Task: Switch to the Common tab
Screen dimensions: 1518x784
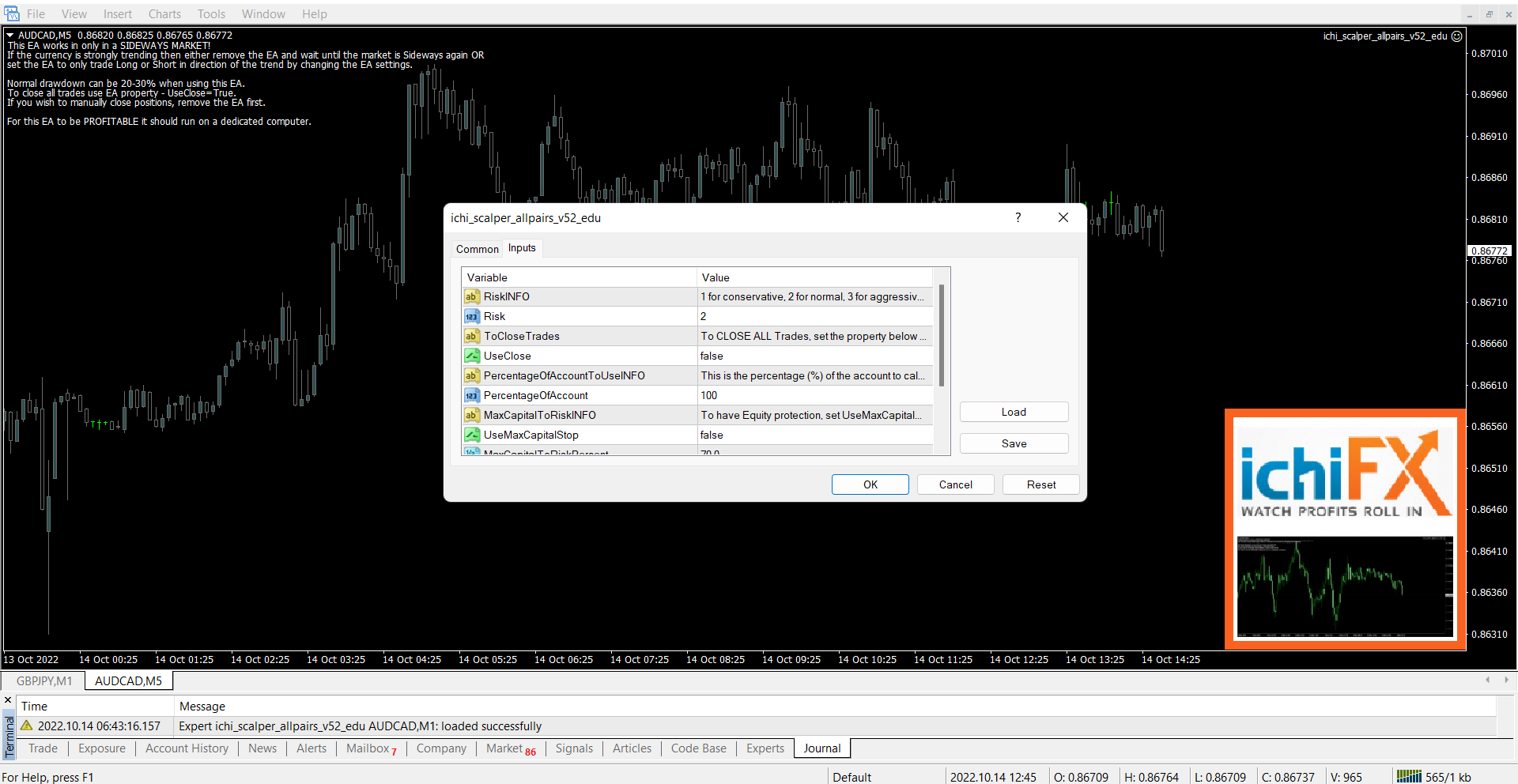Action: pyautogui.click(x=477, y=249)
